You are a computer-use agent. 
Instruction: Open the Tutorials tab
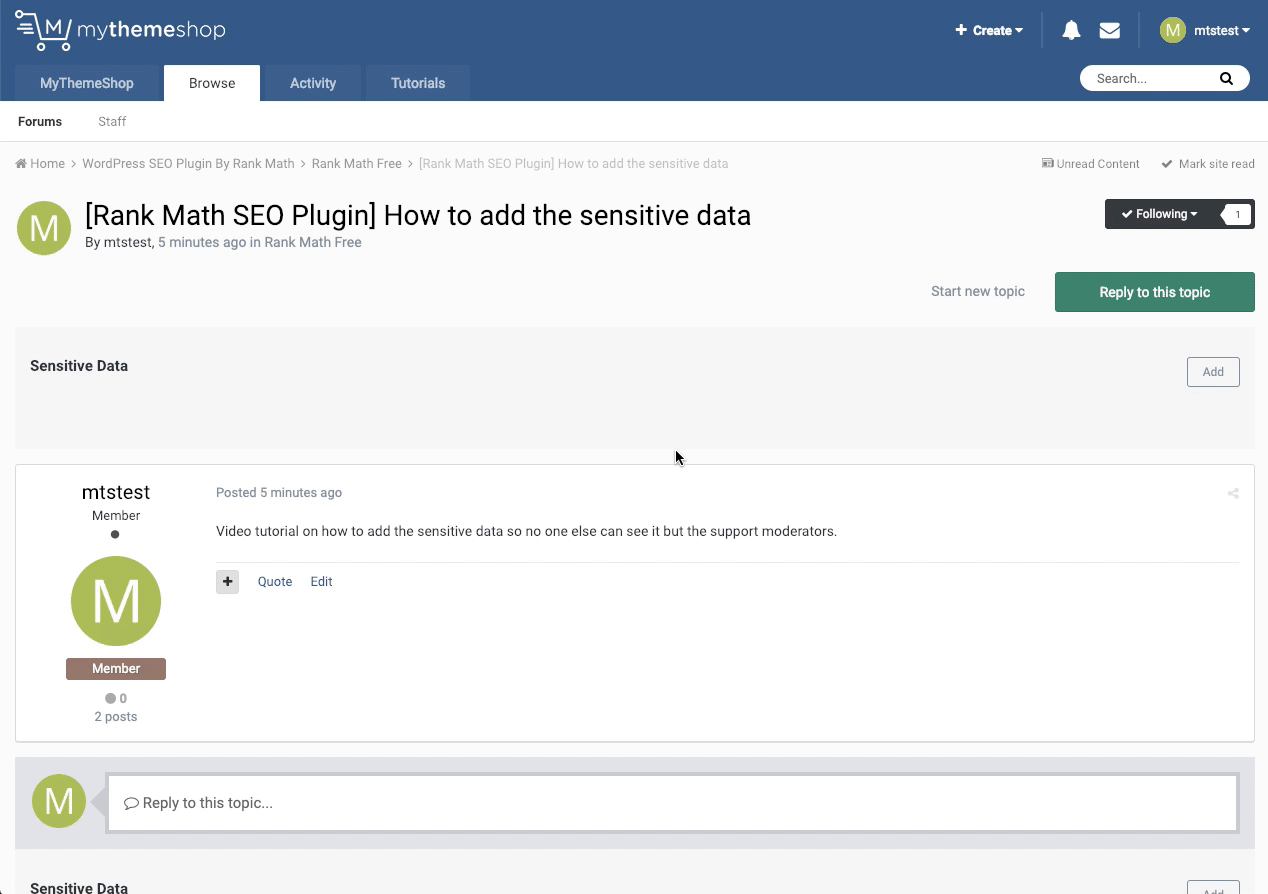(x=418, y=83)
